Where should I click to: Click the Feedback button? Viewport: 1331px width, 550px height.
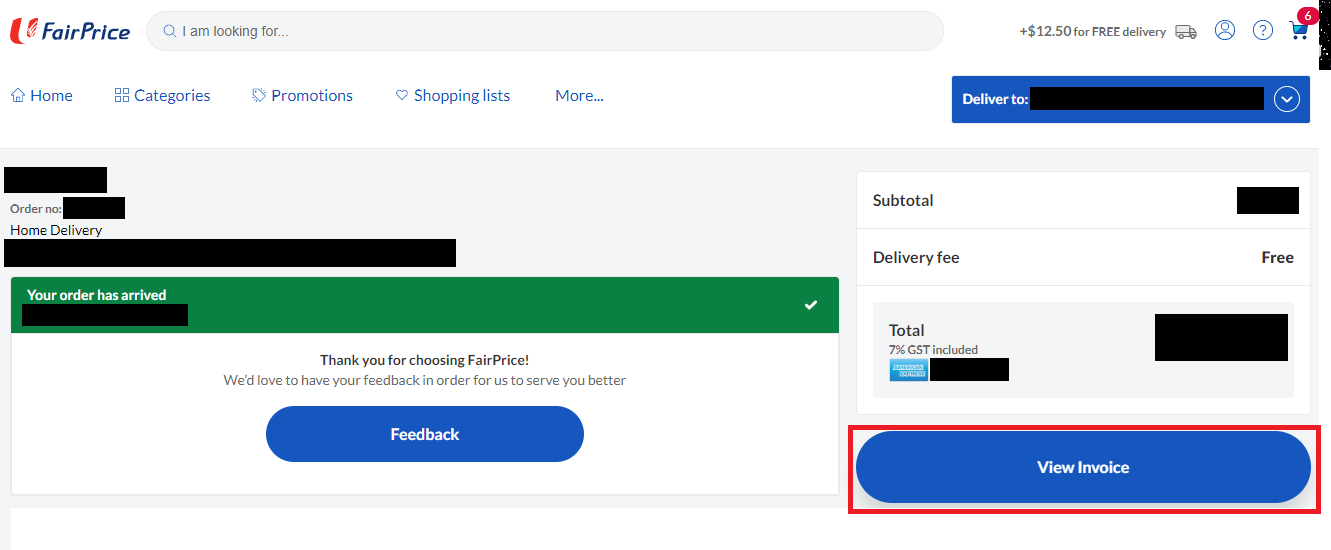coord(425,434)
